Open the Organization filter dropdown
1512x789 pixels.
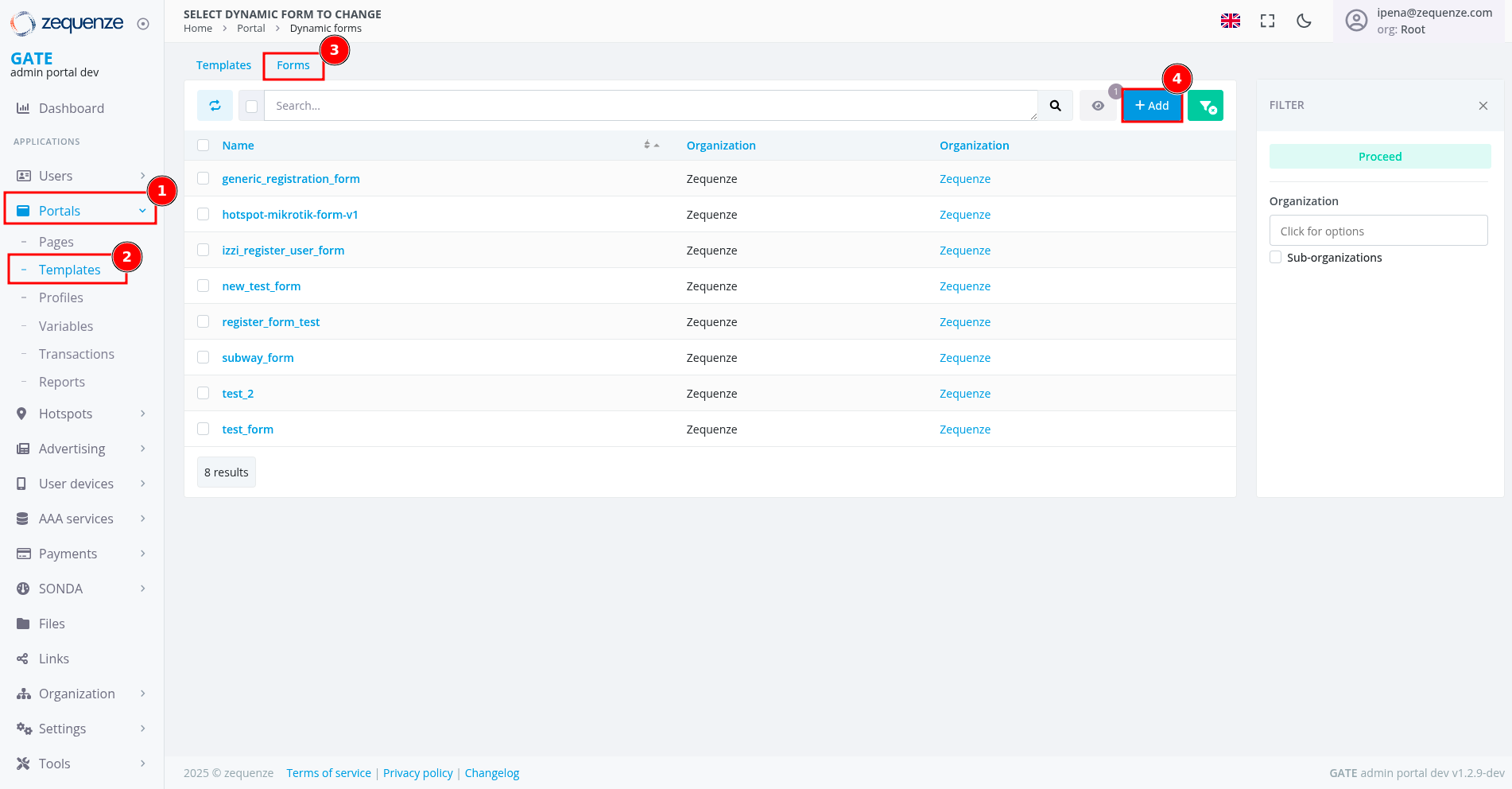coord(1378,231)
